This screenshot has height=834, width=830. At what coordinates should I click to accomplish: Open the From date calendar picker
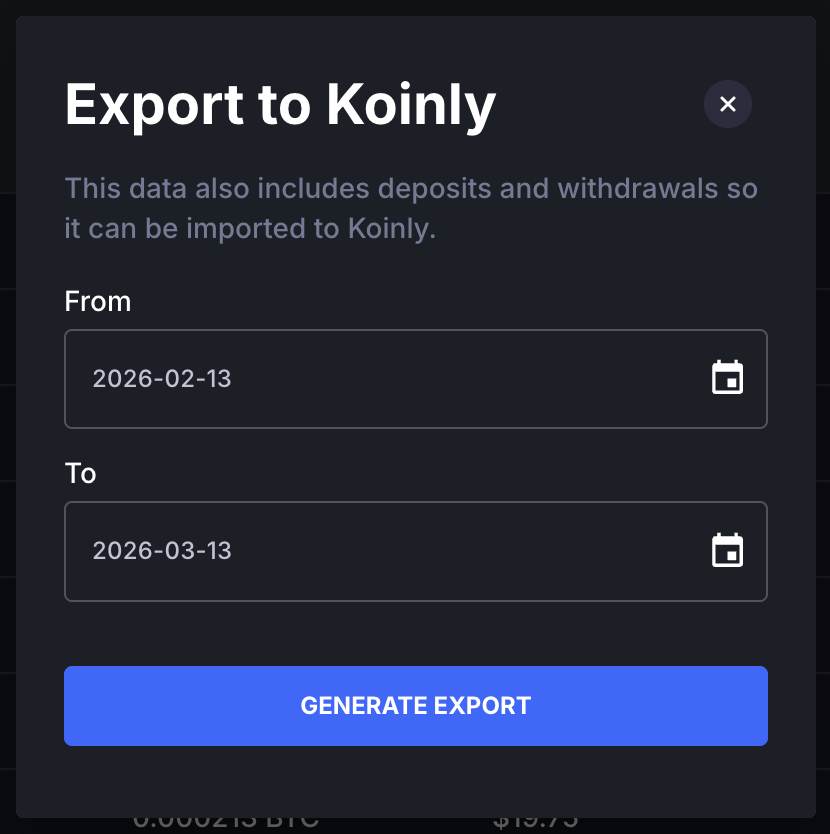(727, 378)
